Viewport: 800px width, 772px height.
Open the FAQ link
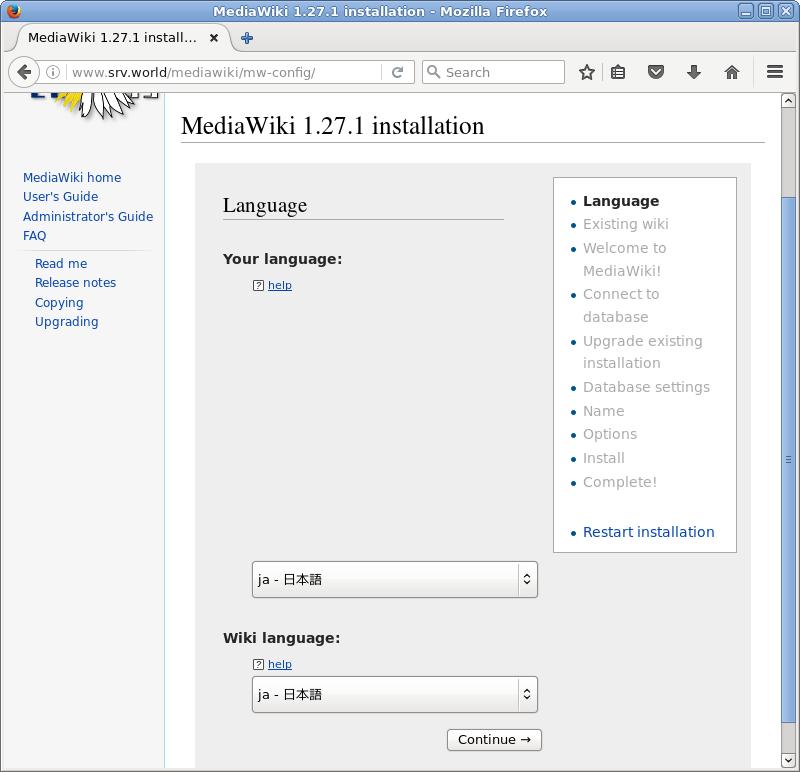coord(35,236)
